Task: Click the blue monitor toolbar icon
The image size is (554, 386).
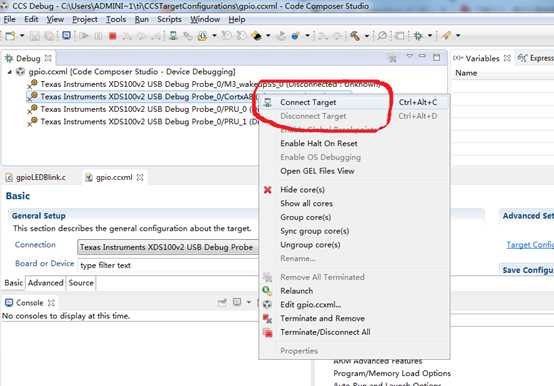Action: tap(66, 36)
